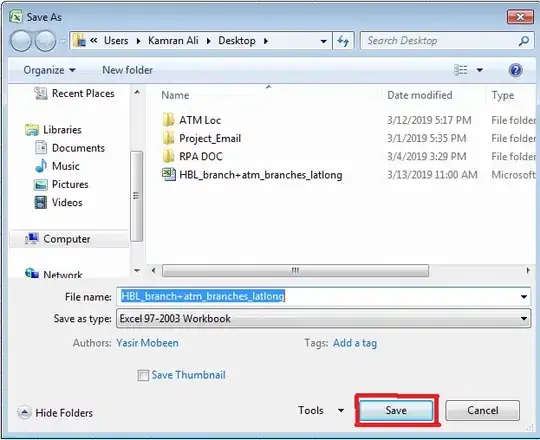Click the navigation pane vertical scrollbar thumb

[x=136, y=196]
